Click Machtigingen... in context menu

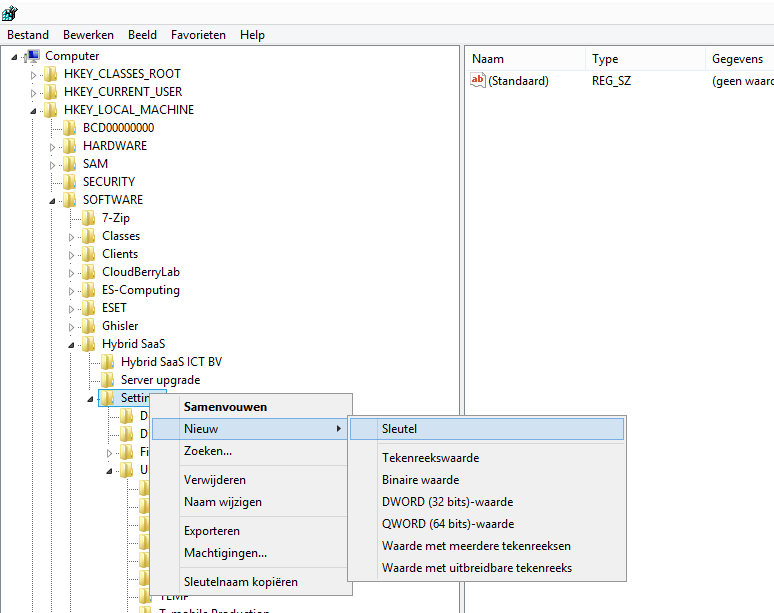point(225,553)
